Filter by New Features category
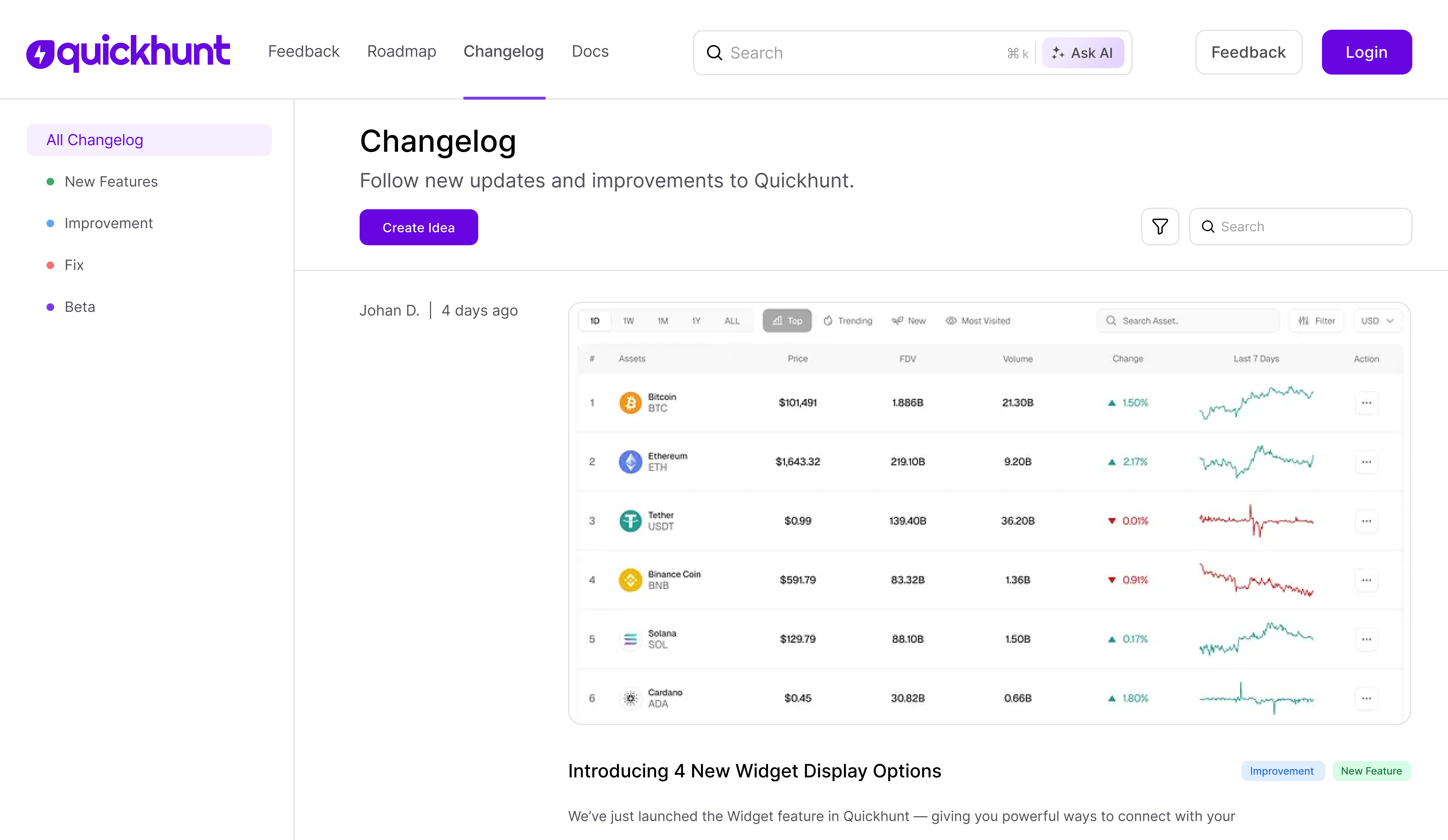This screenshot has width=1448, height=840. click(111, 181)
